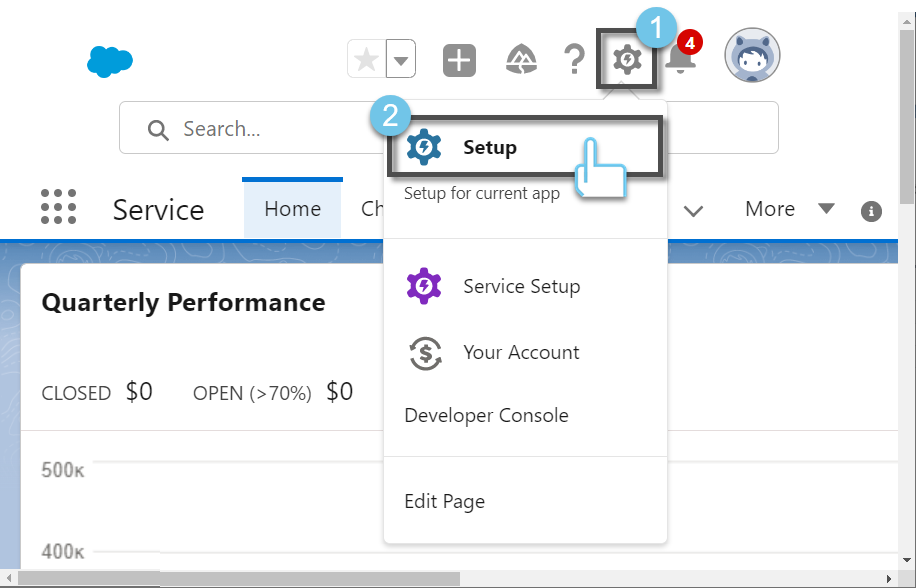Click the vertical scrollbar thumb
916x588 pixels.
pyautogui.click(x=907, y=116)
